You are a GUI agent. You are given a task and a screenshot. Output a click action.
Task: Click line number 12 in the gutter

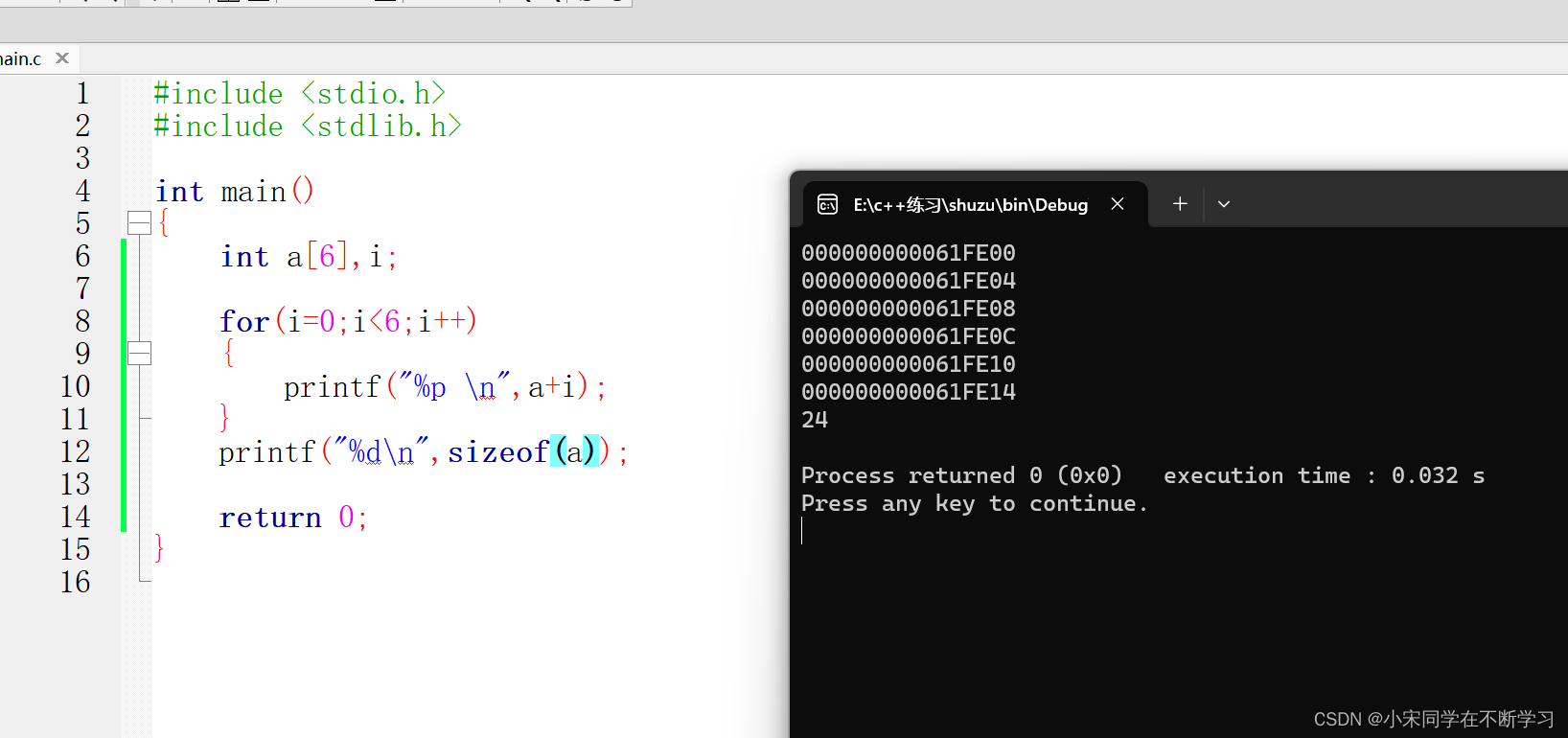[x=76, y=451]
